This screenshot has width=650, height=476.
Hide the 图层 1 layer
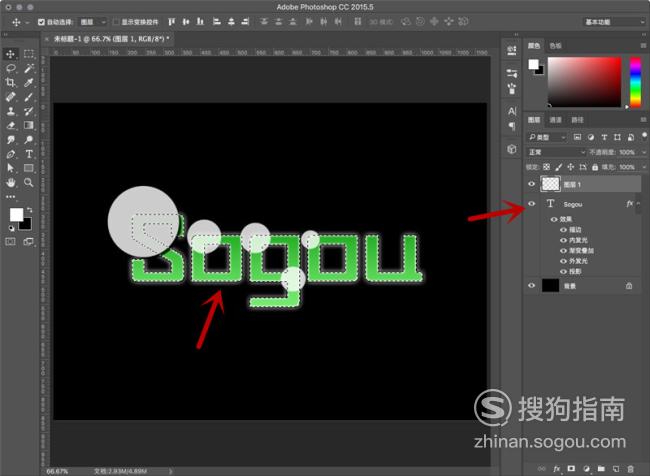coord(532,184)
